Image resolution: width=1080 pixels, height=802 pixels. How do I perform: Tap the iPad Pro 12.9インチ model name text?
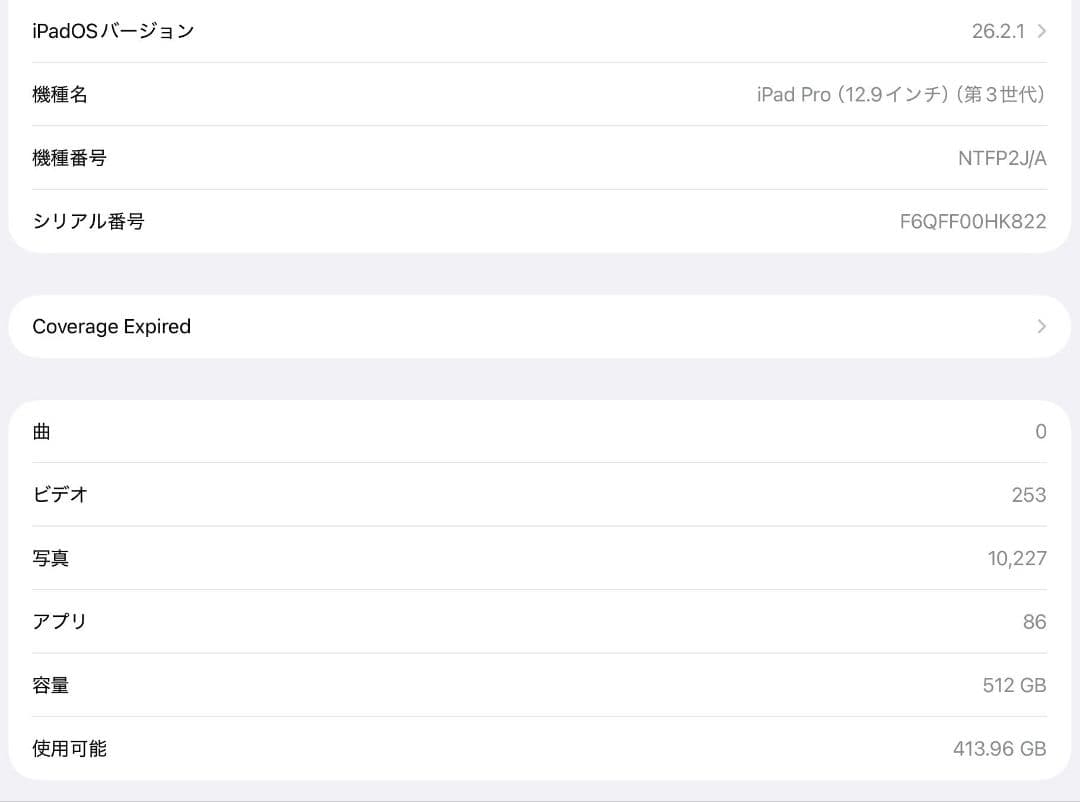(901, 94)
